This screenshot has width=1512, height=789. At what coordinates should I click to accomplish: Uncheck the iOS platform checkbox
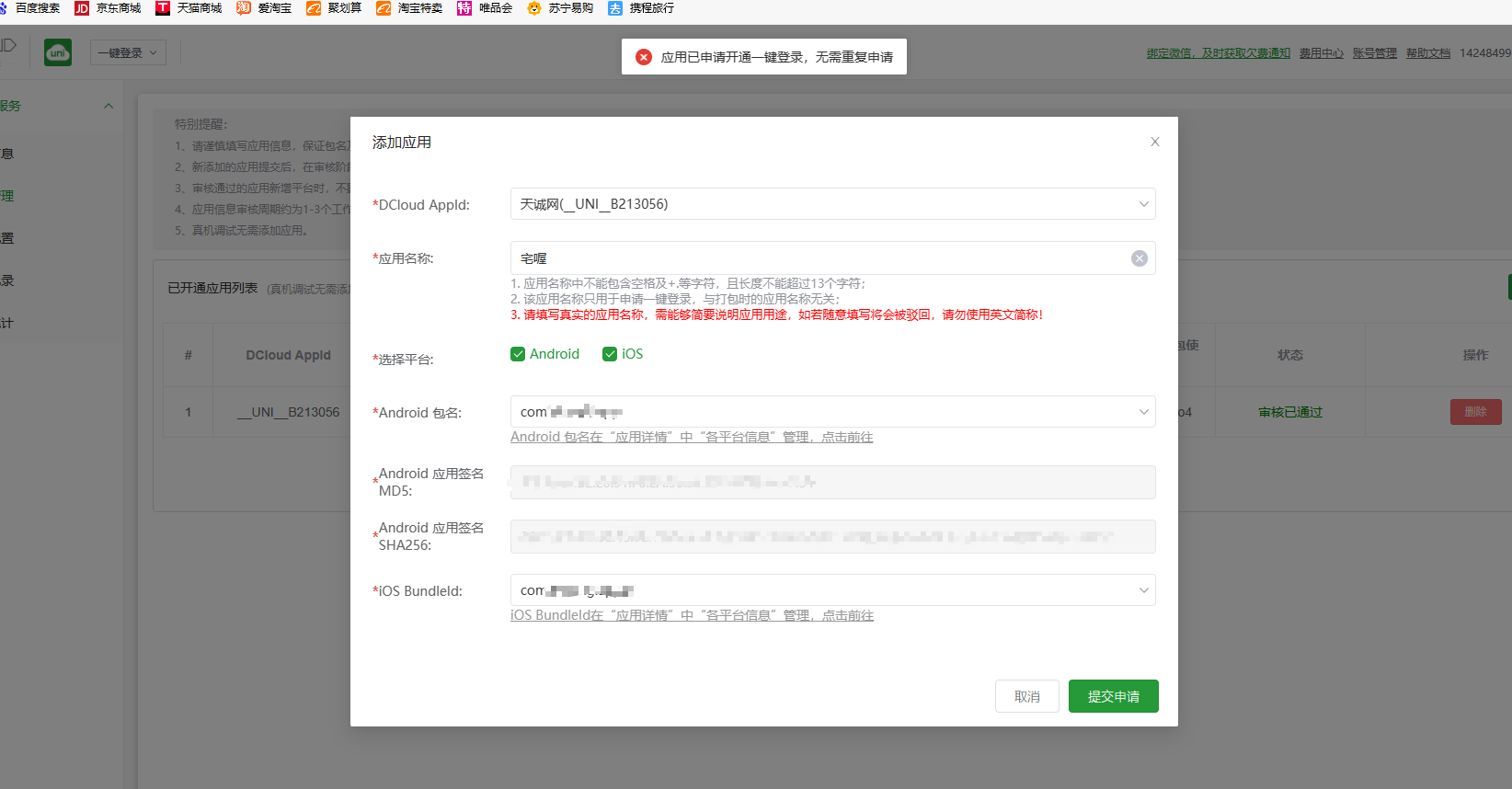[x=610, y=354]
